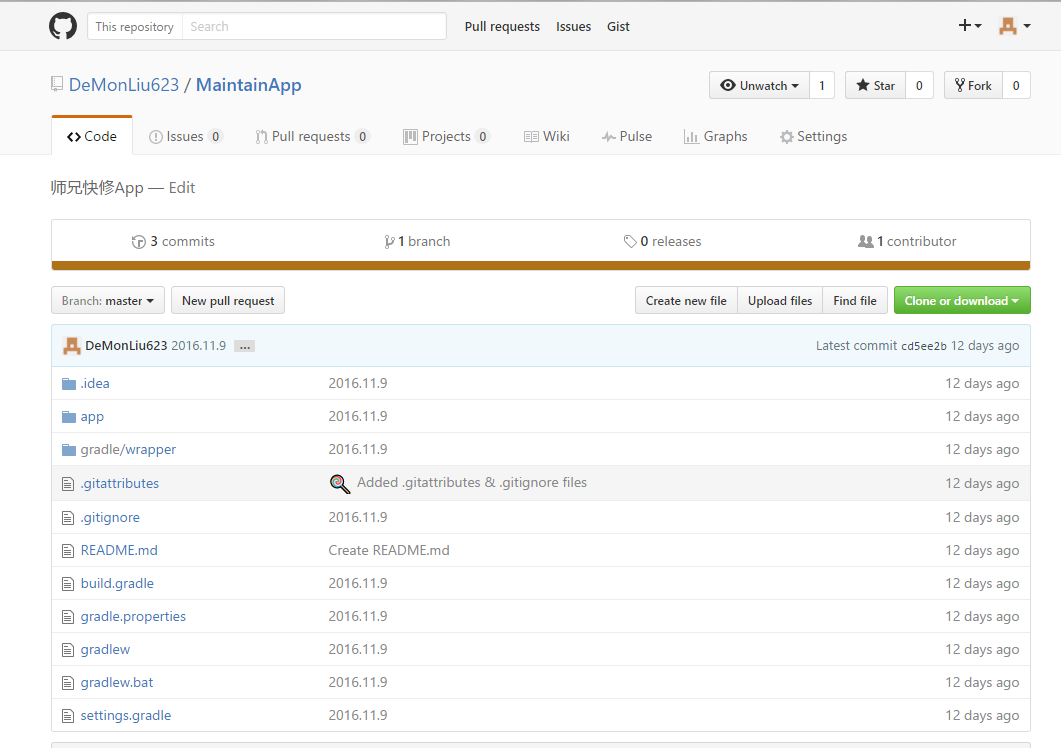Image resolution: width=1061 pixels, height=748 pixels.
Task: Open Issues in the top navigation
Action: tap(573, 26)
